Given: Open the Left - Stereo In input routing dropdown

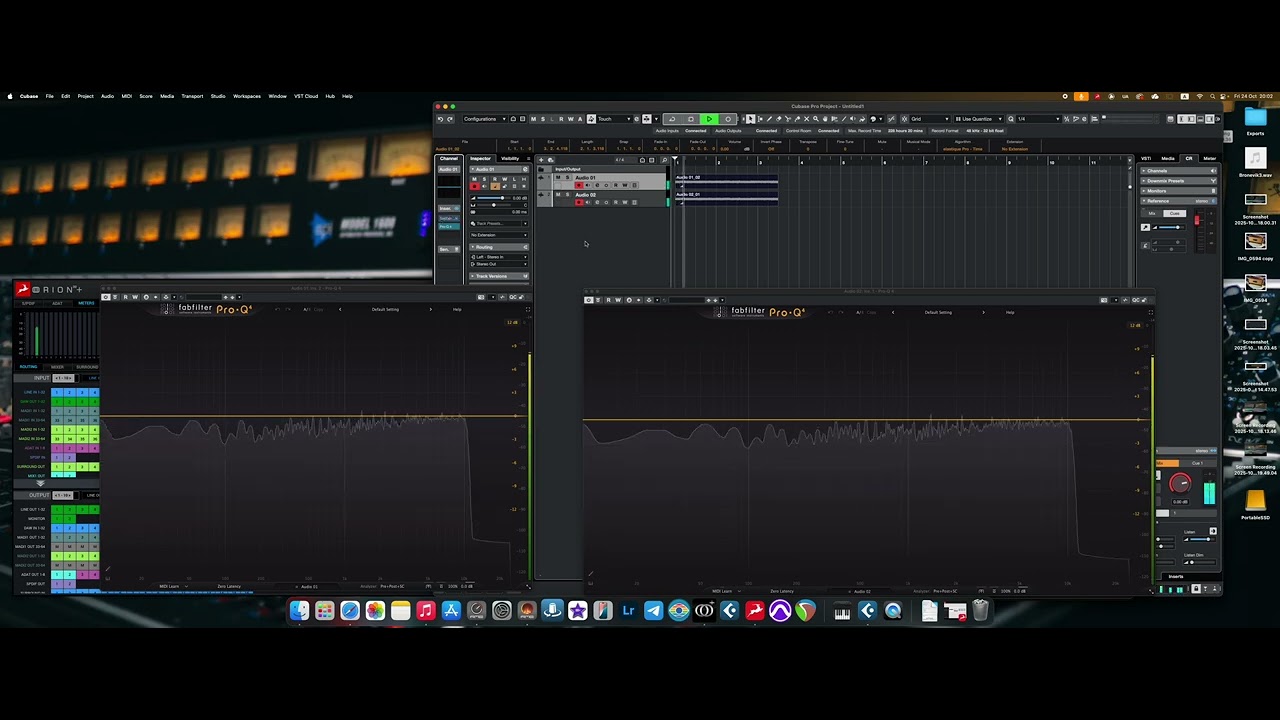Looking at the screenshot, I should [x=499, y=257].
